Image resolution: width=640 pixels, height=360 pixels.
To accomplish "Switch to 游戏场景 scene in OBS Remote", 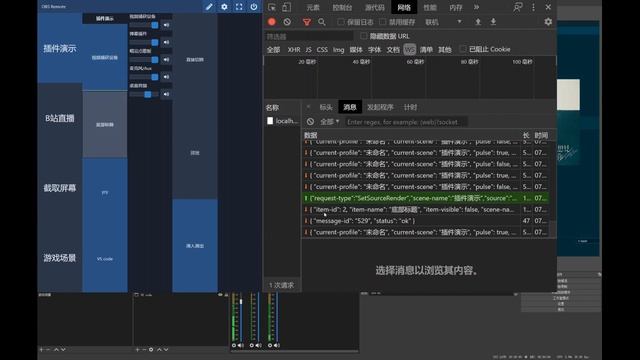I will pyautogui.click(x=60, y=258).
